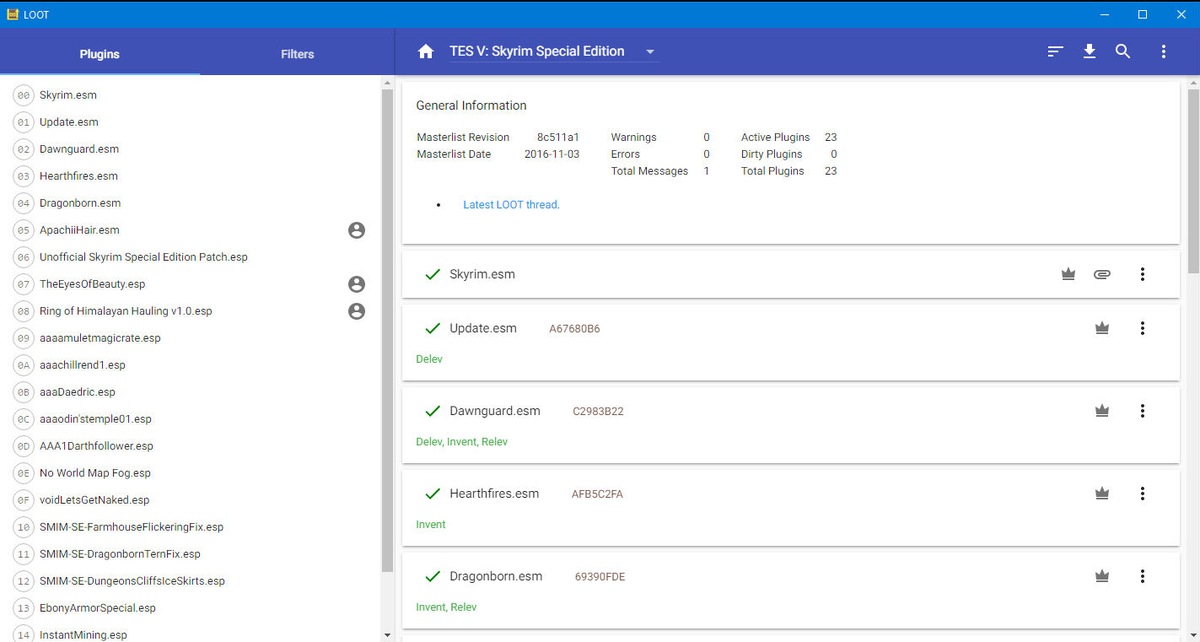Click the home jump-to-general-info icon
Image resolution: width=1200 pixels, height=642 pixels.
click(426, 52)
